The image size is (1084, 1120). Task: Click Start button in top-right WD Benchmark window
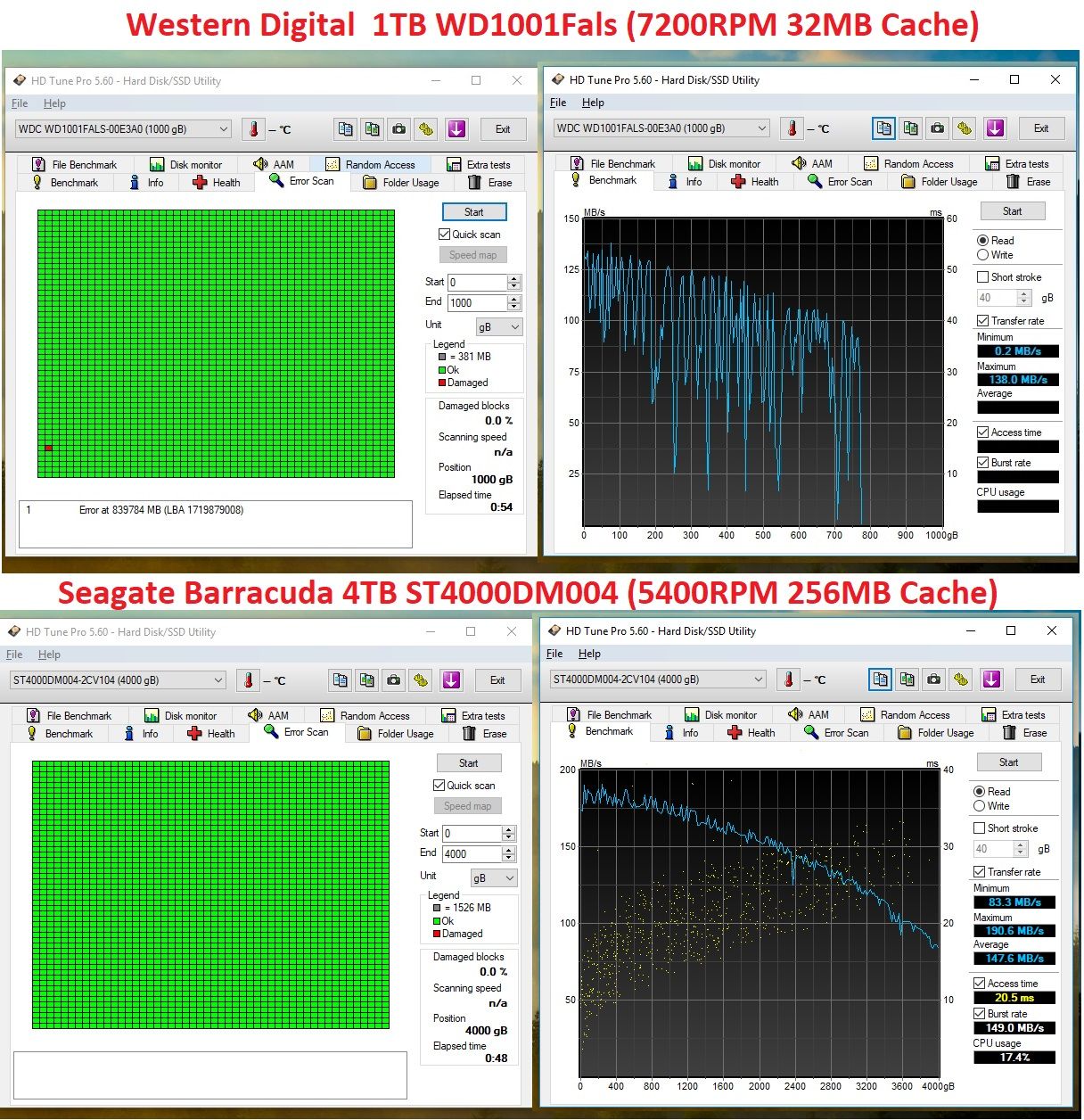pyautogui.click(x=1012, y=211)
